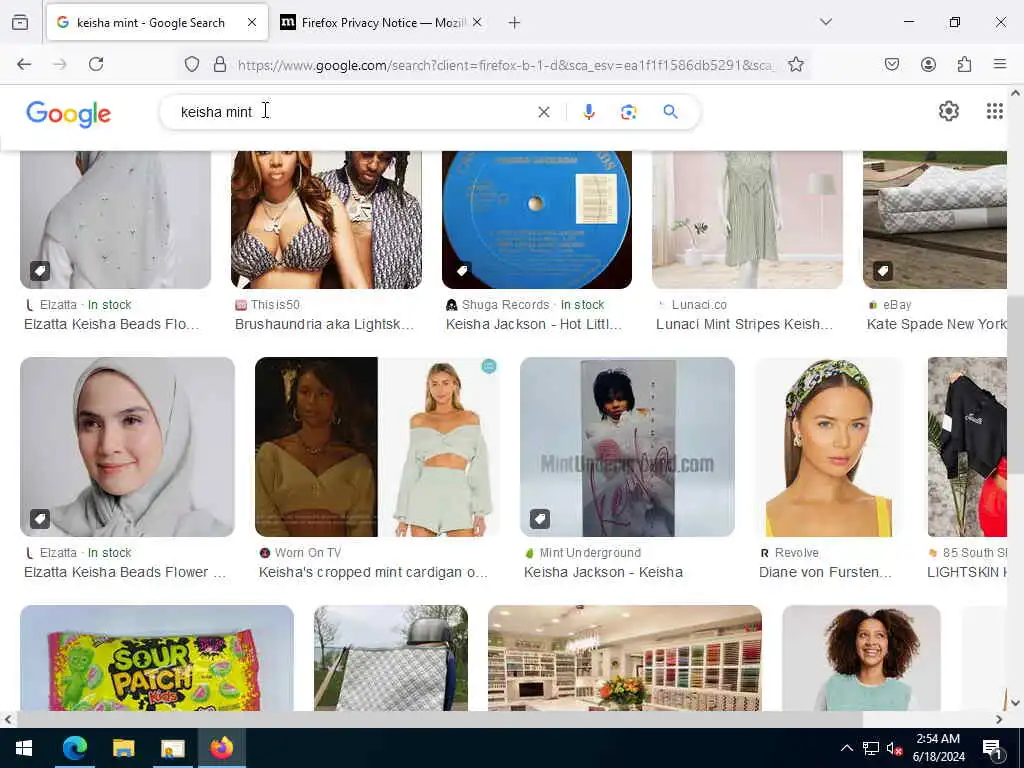Submit search with magnifier icon
Viewport: 1024px width, 768px height.
coord(670,112)
